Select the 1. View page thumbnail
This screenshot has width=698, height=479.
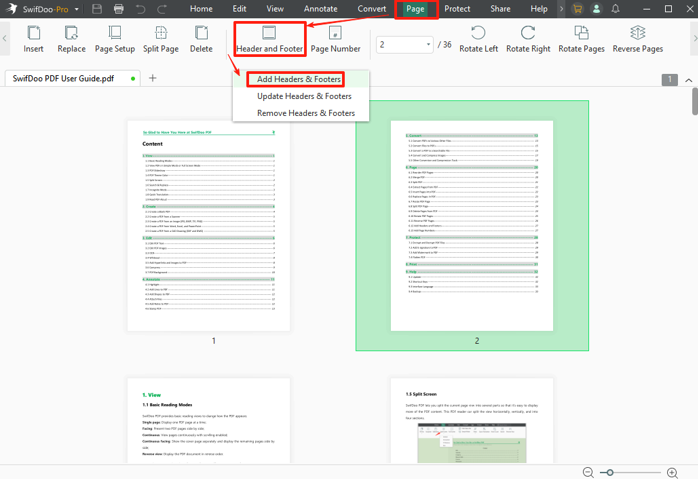tap(208, 420)
